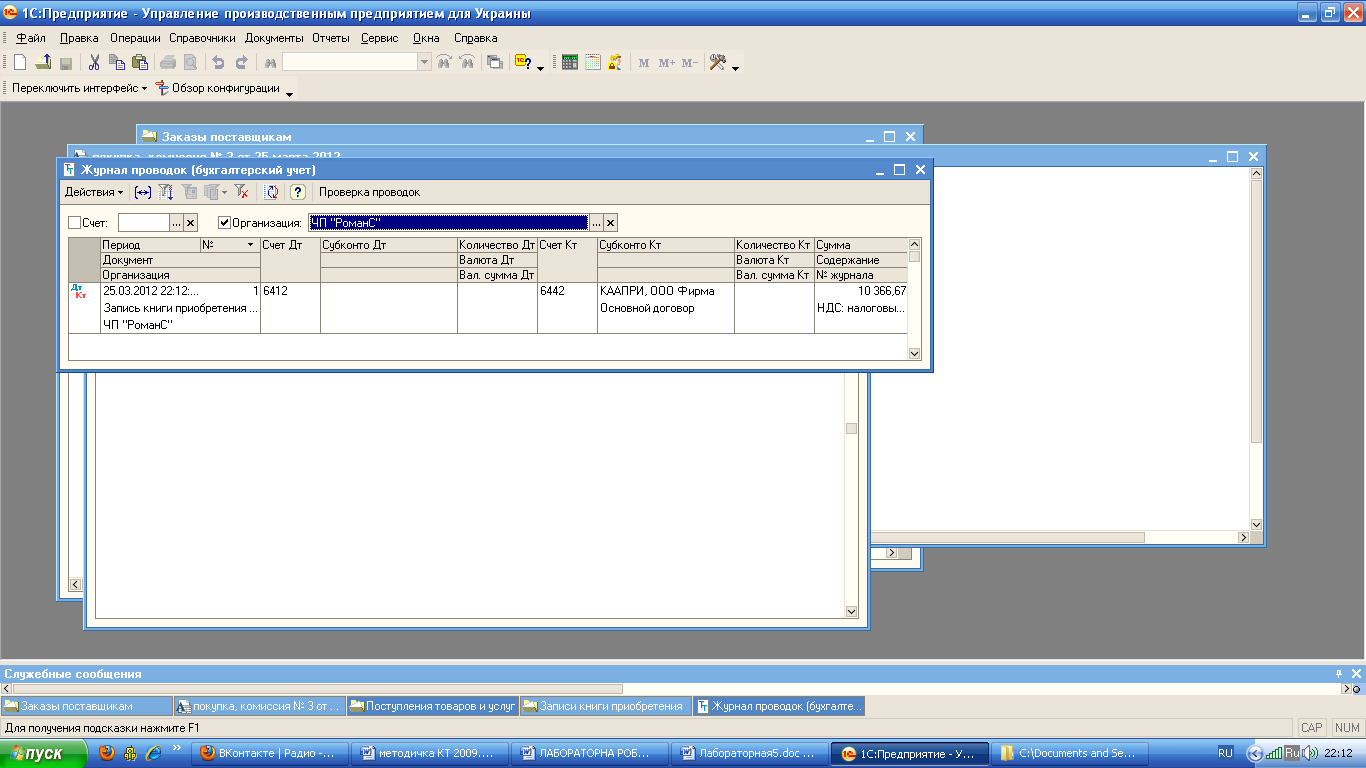Open the ellipsis chooser for Счет field
The width and height of the screenshot is (1366, 768).
click(177, 223)
